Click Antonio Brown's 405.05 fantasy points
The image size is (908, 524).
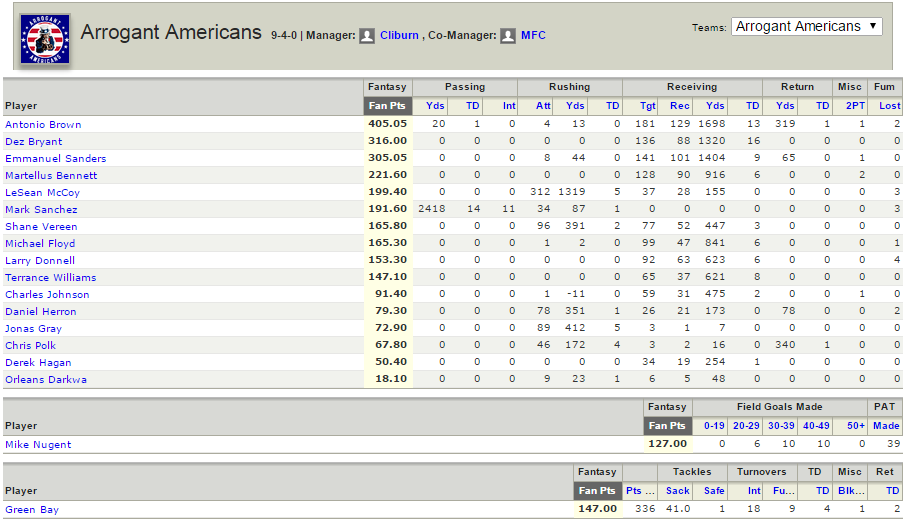click(387, 123)
